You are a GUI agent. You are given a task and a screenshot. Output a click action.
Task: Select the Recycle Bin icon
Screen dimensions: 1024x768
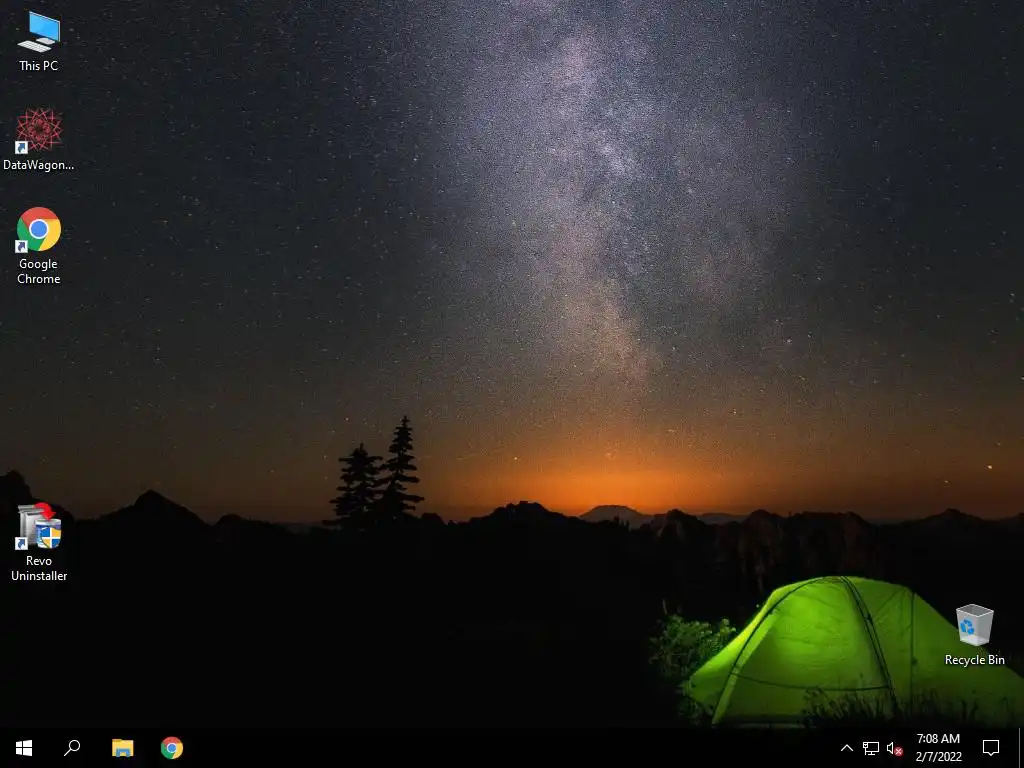coord(974,635)
